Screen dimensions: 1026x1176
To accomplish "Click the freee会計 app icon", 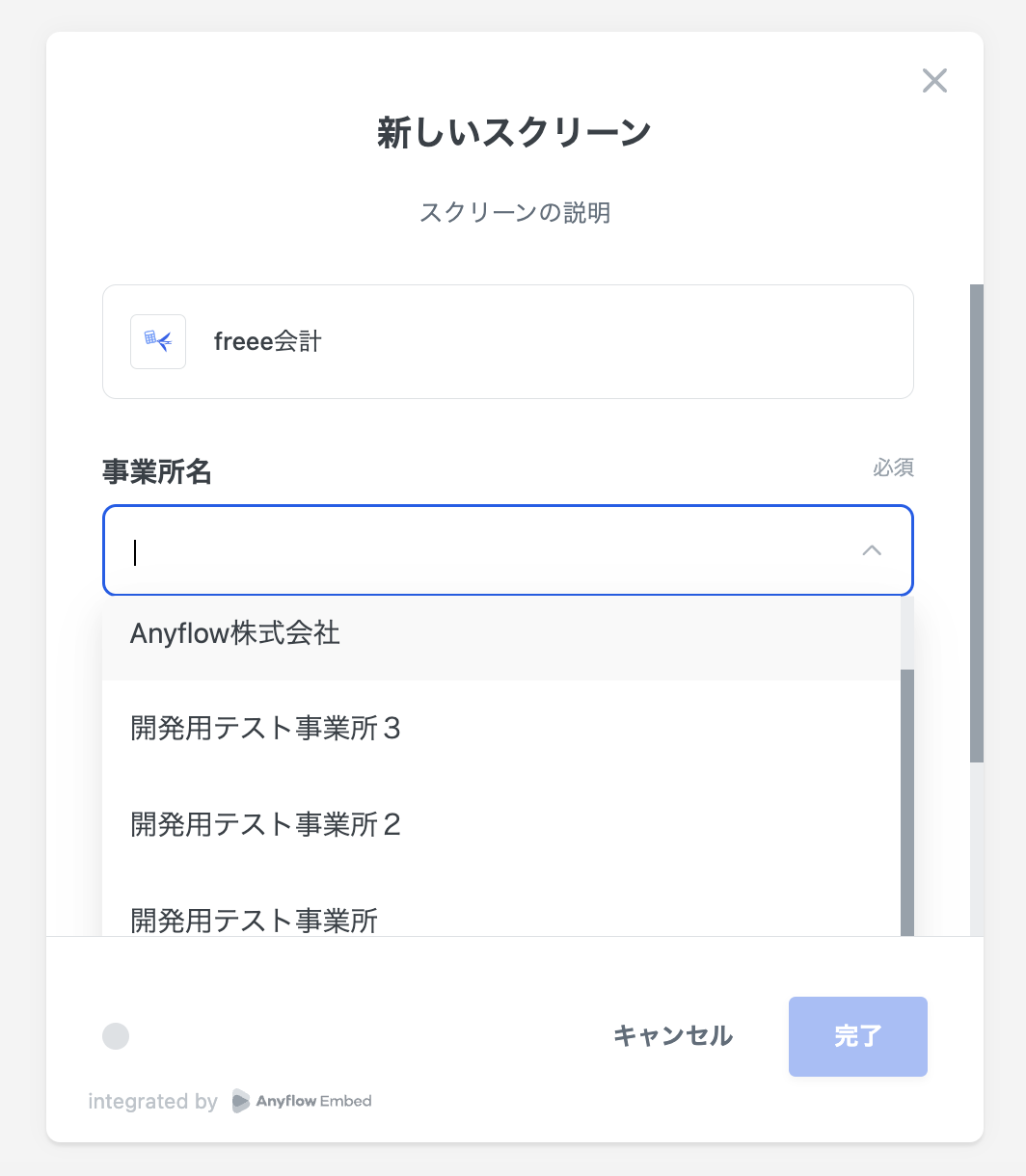I will coord(158,341).
